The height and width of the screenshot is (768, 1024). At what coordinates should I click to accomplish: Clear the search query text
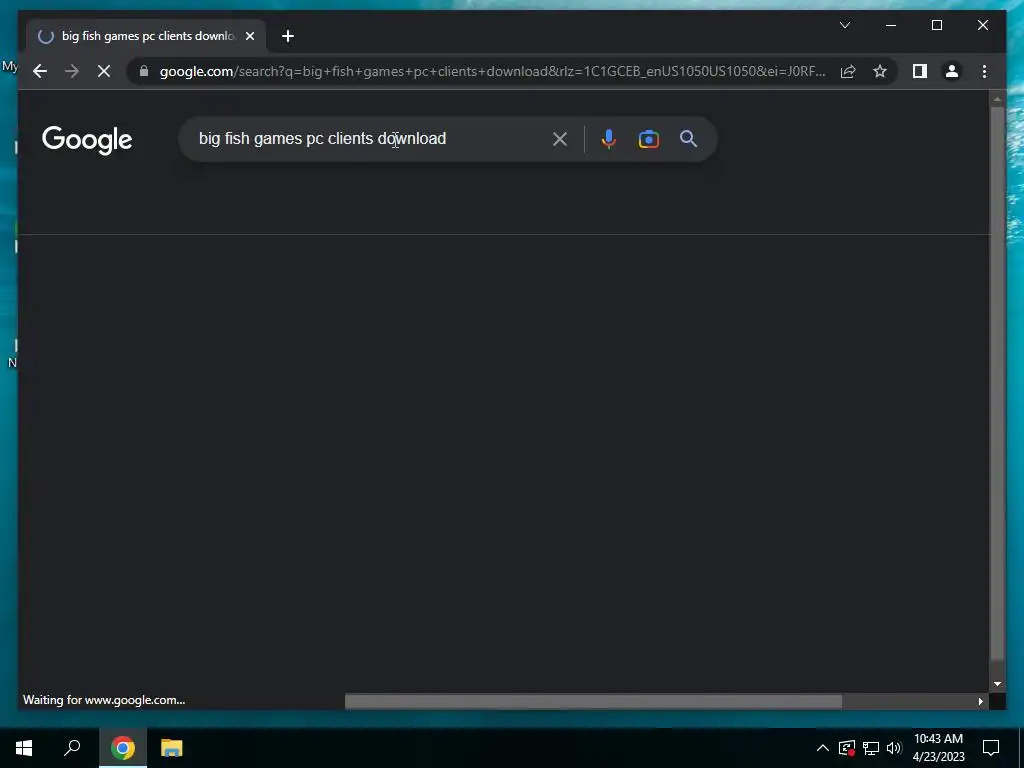[560, 139]
